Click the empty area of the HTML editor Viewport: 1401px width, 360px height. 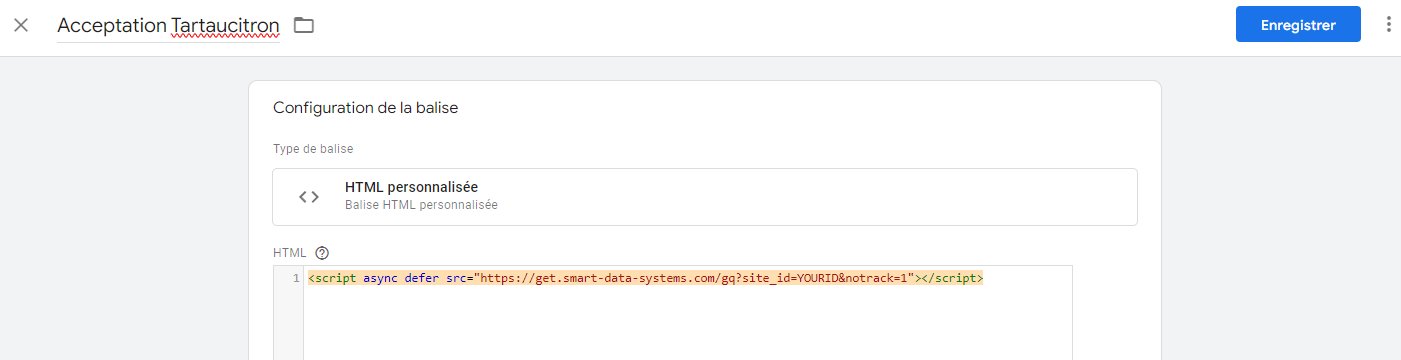click(x=688, y=325)
